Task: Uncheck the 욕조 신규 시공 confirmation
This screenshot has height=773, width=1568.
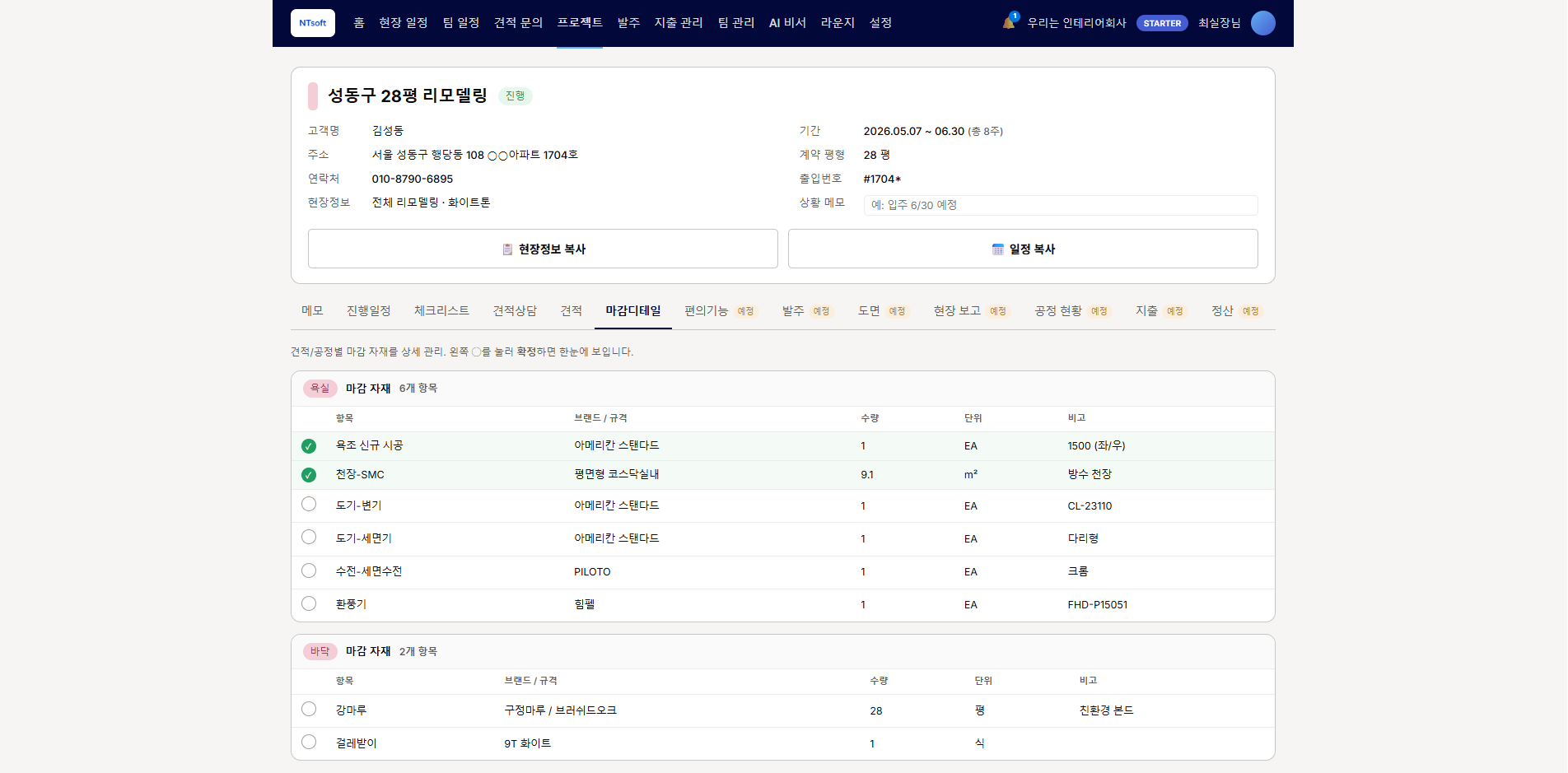Action: click(x=309, y=446)
